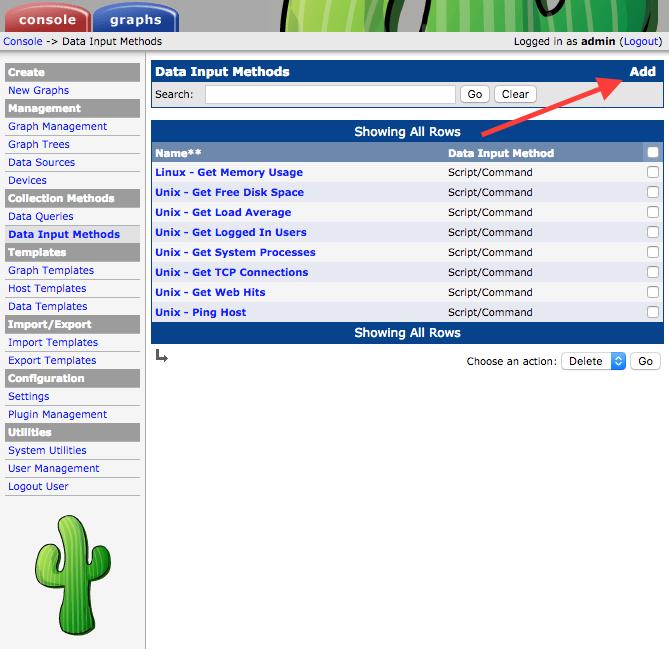
Task: Clear the search filter
Action: coord(515,94)
